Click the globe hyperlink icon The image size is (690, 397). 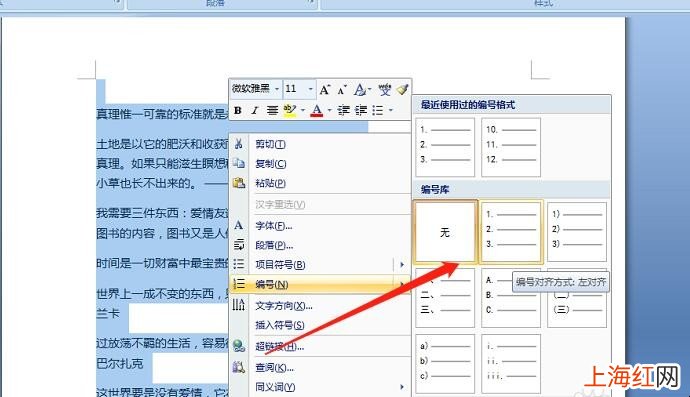(239, 346)
